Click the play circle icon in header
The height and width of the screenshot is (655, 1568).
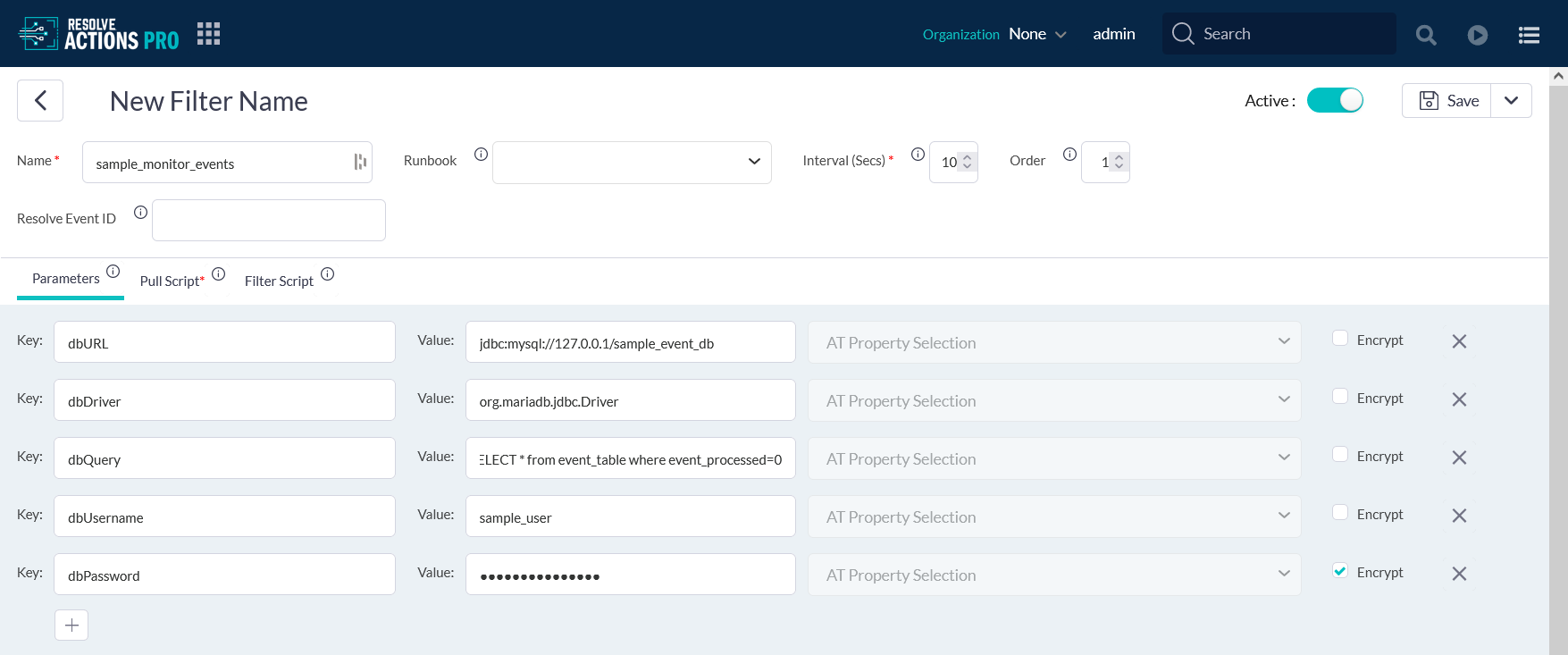click(x=1478, y=35)
